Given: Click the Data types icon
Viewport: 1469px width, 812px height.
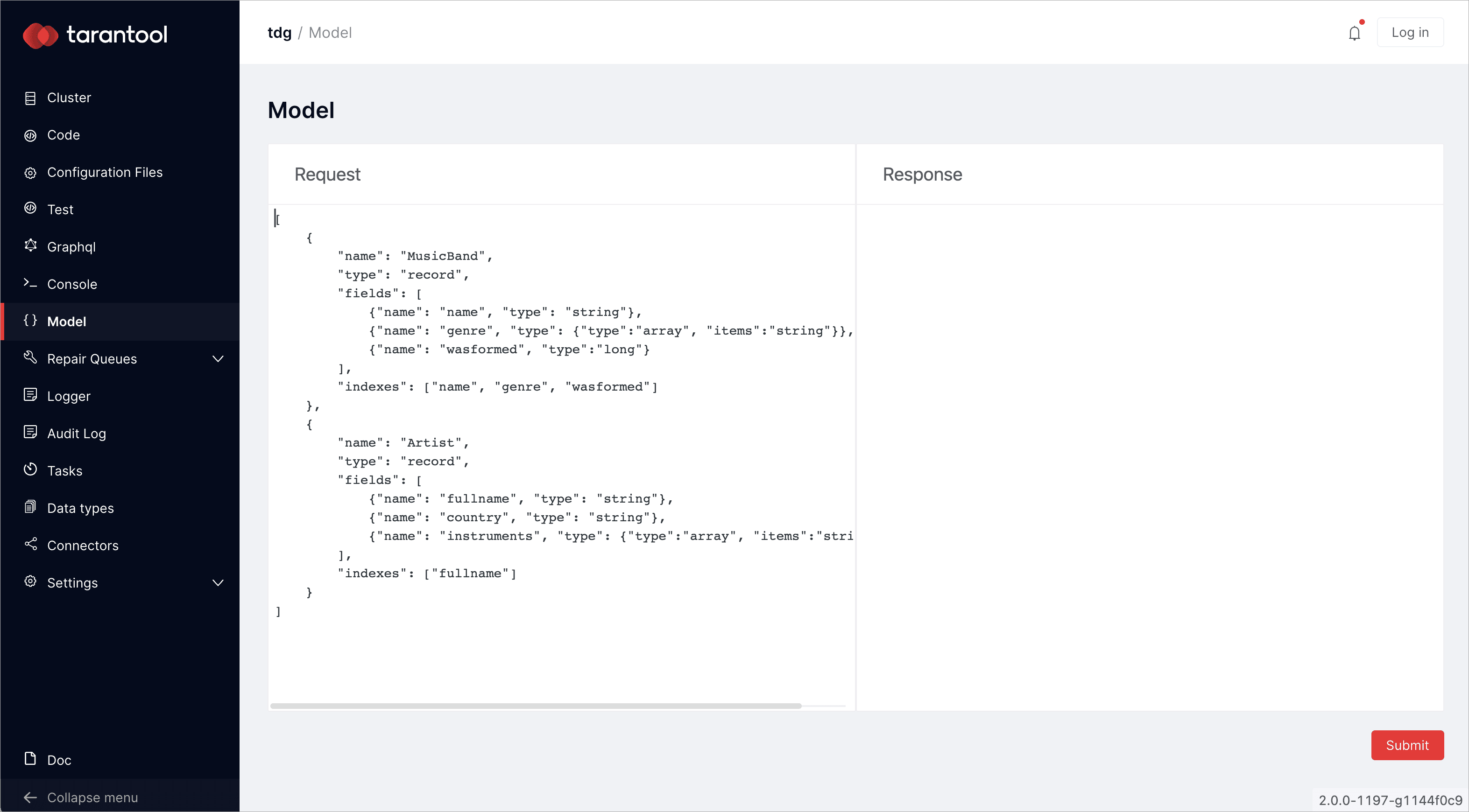Looking at the screenshot, I should pos(30,507).
